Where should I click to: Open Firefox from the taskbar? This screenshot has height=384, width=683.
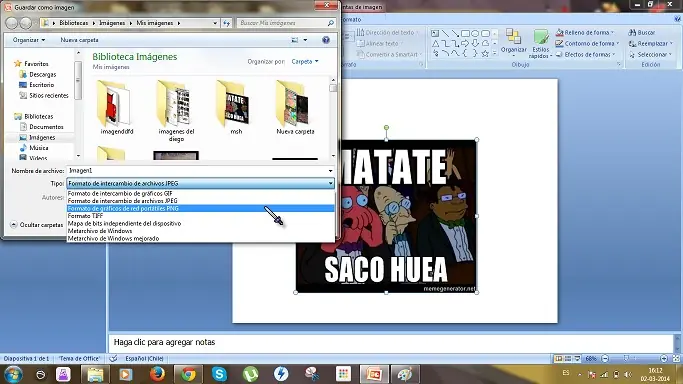(x=157, y=374)
